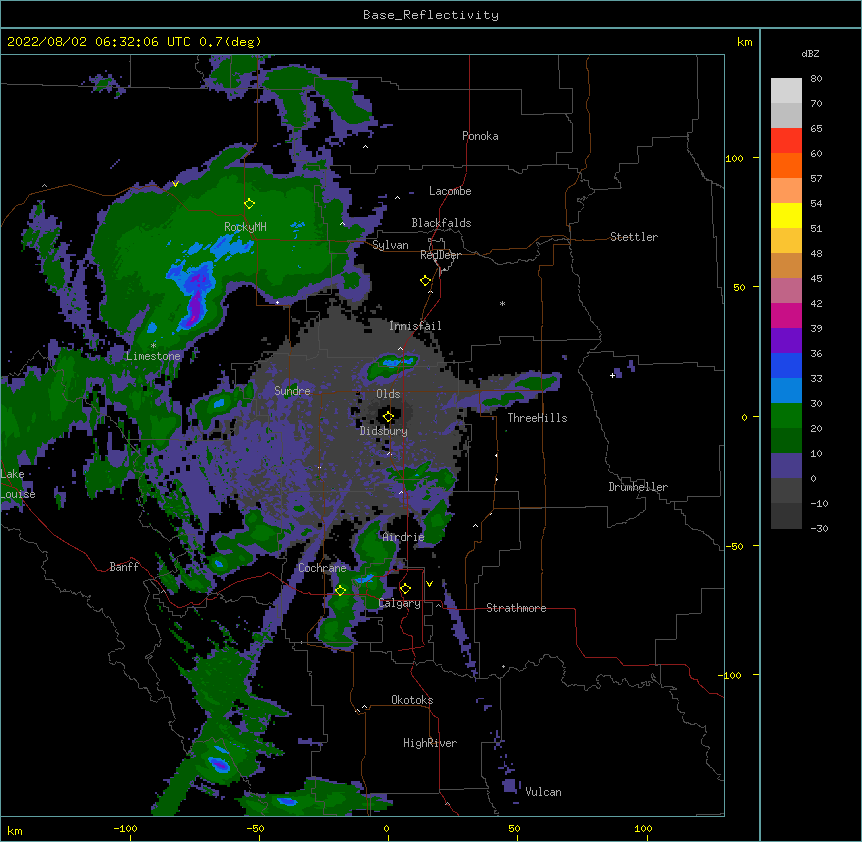The width and height of the screenshot is (862, 842).
Task: Click the HighRiver label
Action: [430, 743]
